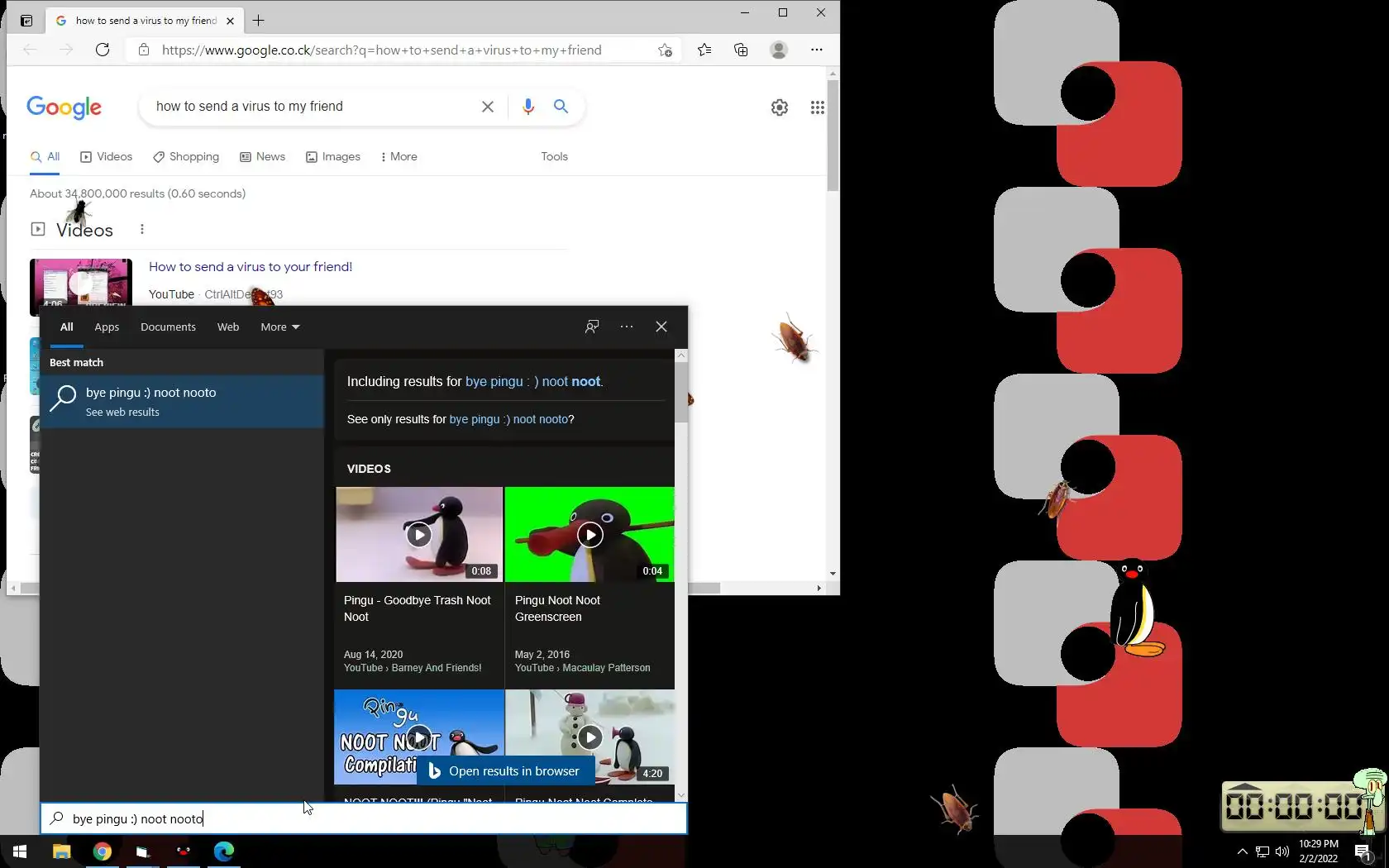The width and height of the screenshot is (1389, 868).
Task: Open Google search Tools options
Action: [x=554, y=157]
